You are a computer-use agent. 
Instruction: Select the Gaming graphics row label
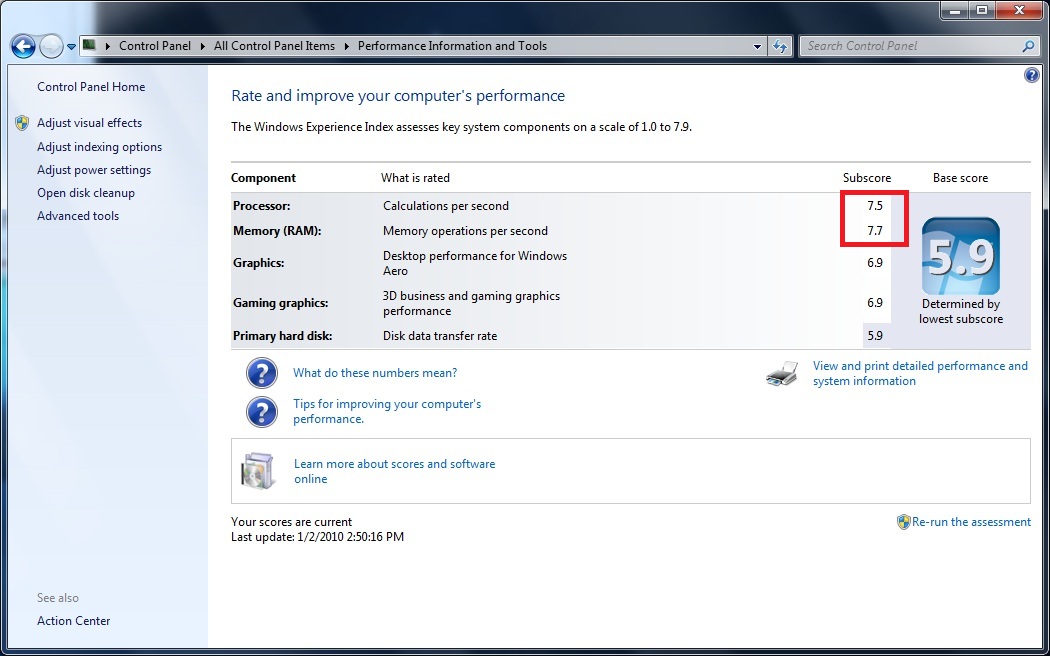(x=281, y=303)
